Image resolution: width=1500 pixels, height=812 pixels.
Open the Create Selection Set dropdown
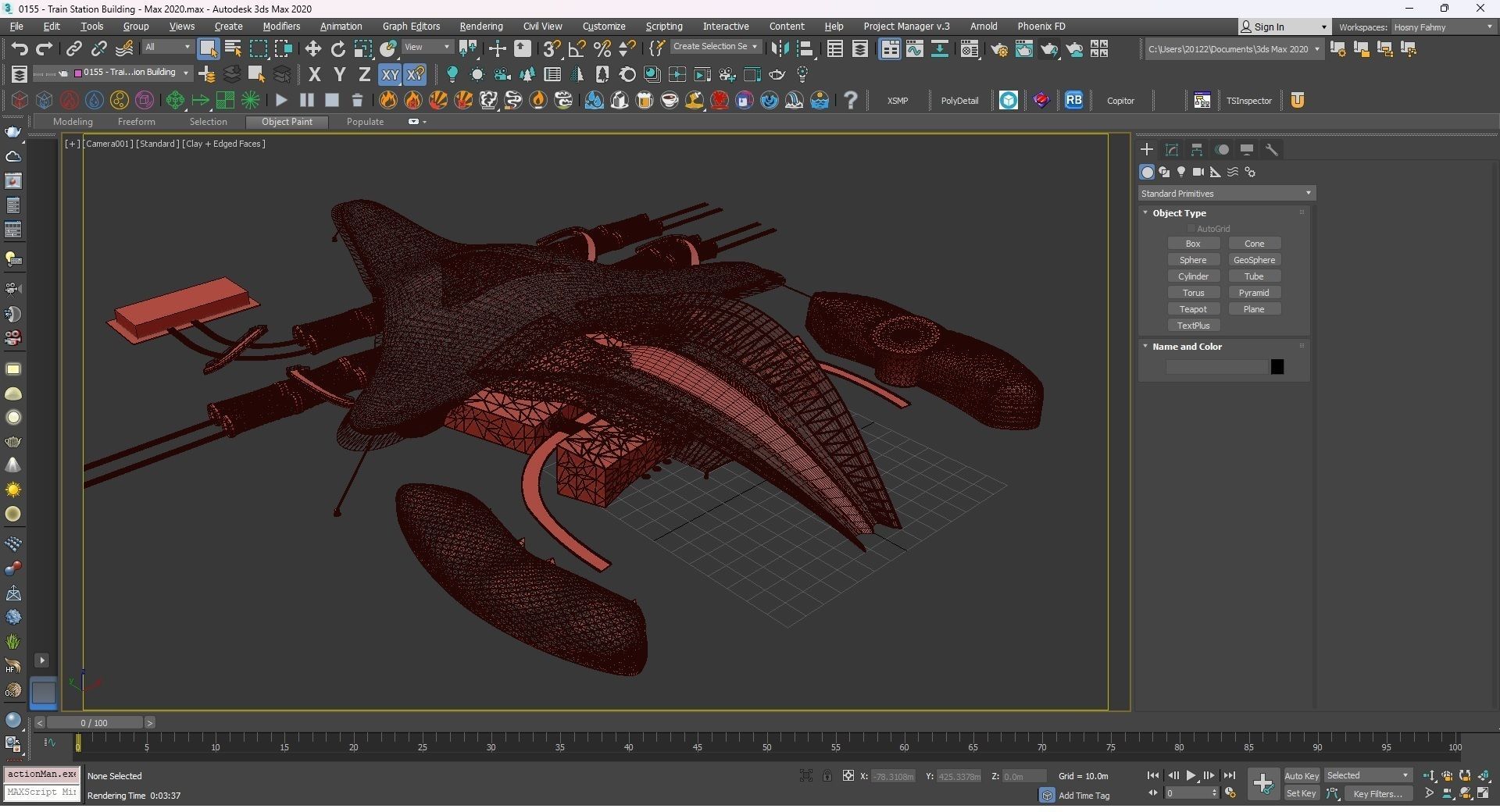(x=715, y=47)
